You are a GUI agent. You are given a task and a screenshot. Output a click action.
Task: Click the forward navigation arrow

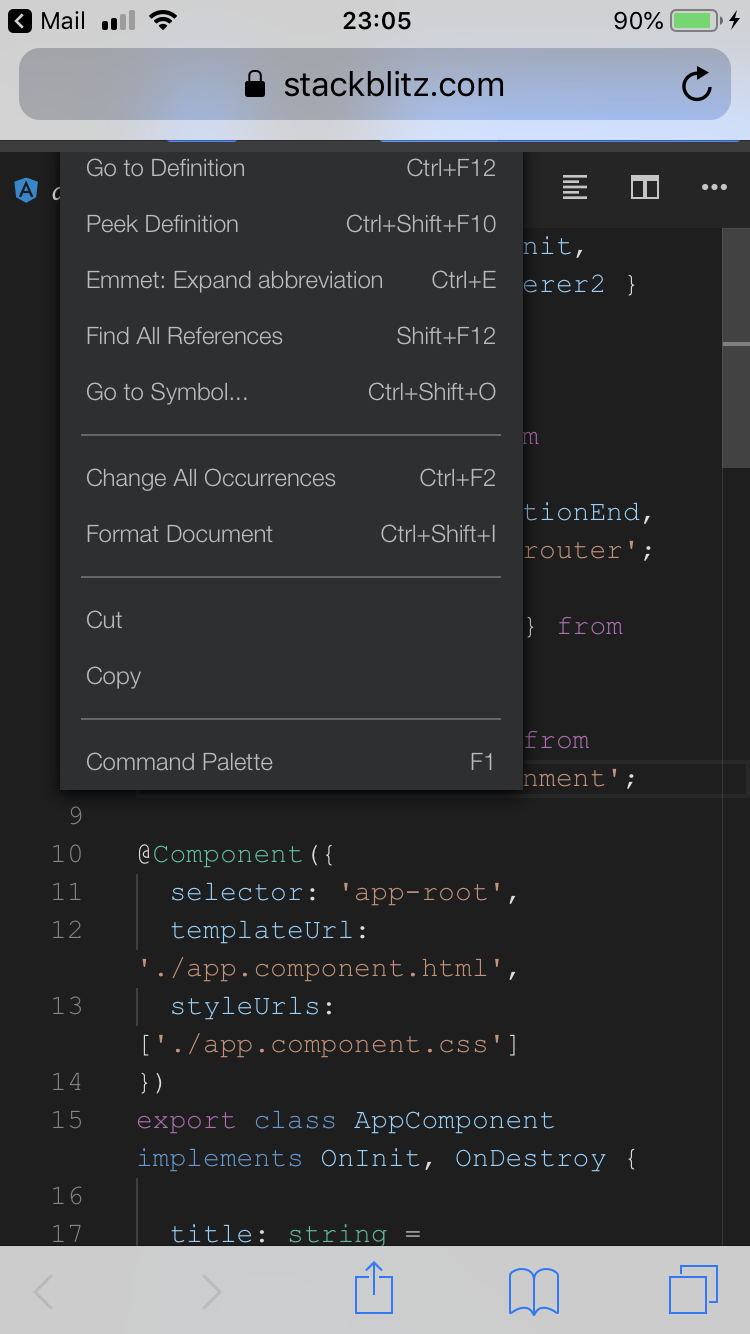(210, 1290)
